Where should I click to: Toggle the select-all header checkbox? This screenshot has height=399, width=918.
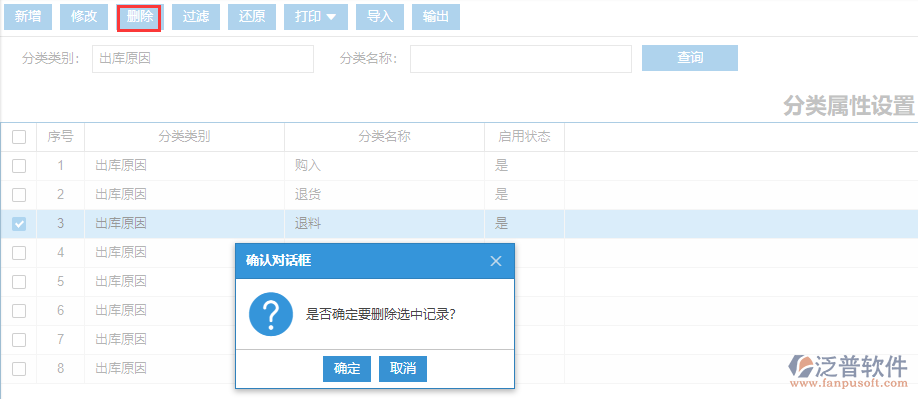pyautogui.click(x=19, y=137)
